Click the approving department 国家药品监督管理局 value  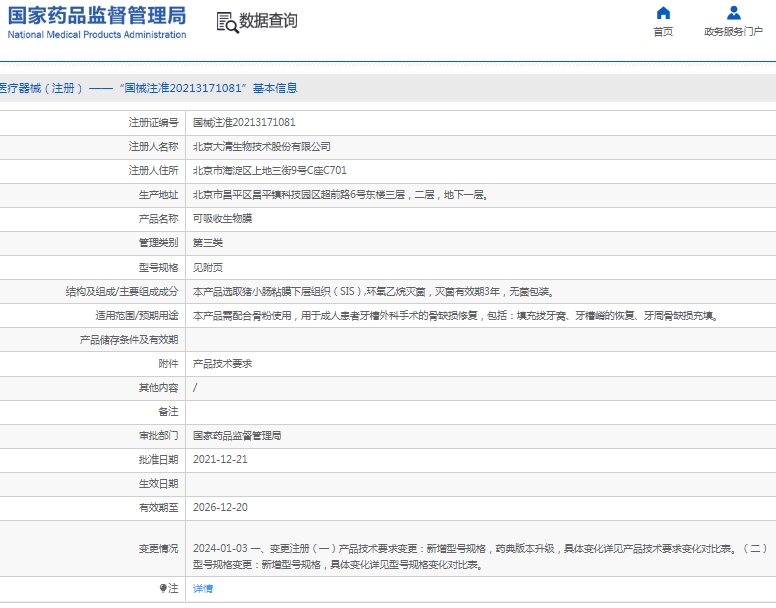(237, 435)
